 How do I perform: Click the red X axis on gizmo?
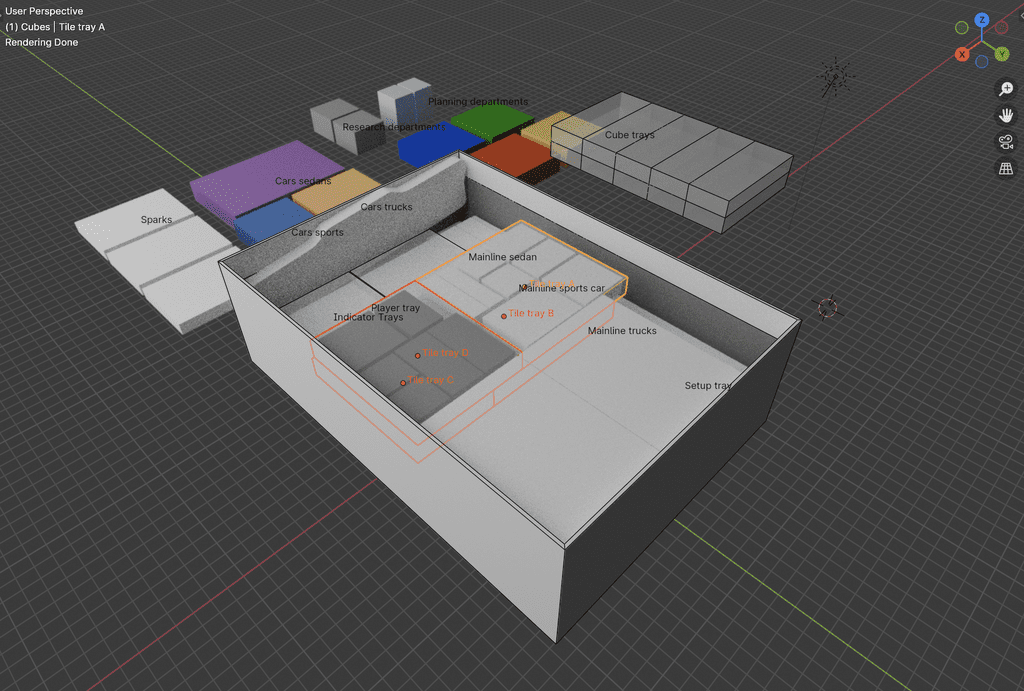[x=962, y=54]
